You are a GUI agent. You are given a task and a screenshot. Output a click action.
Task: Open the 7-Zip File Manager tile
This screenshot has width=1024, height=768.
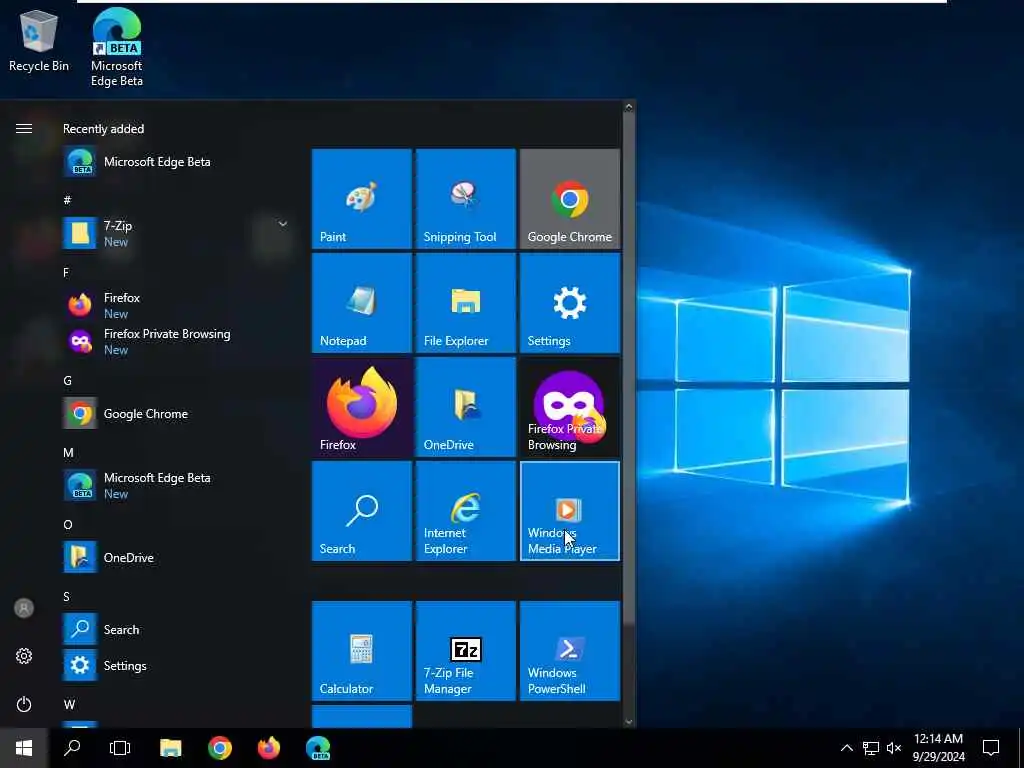coord(466,650)
